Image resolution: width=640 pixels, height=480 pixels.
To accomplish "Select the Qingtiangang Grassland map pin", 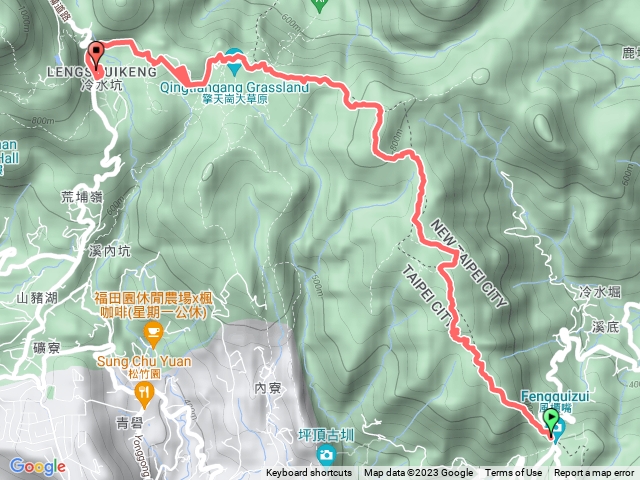I will [234, 62].
